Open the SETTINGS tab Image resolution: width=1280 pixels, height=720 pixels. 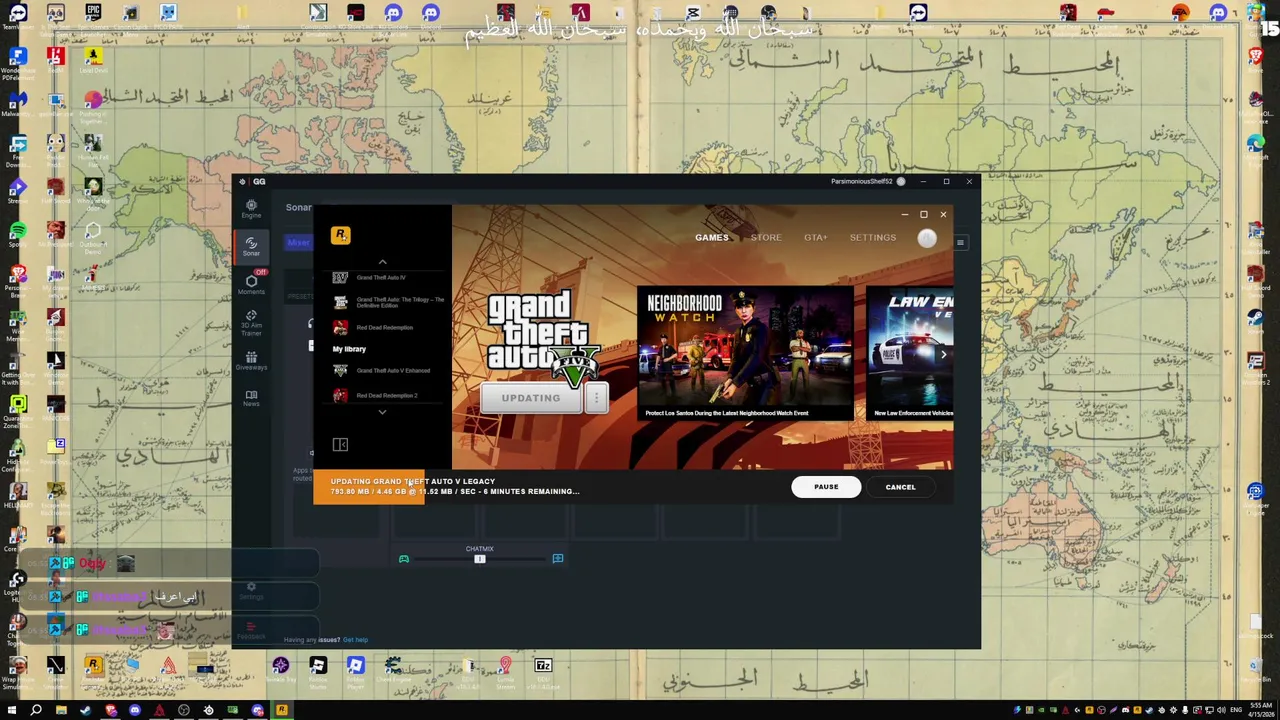[x=873, y=238]
